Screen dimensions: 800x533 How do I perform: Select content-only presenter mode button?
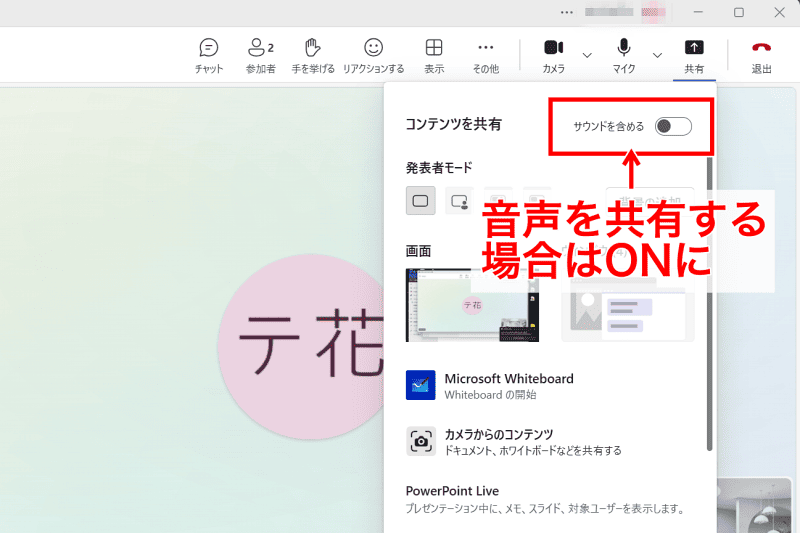point(420,201)
